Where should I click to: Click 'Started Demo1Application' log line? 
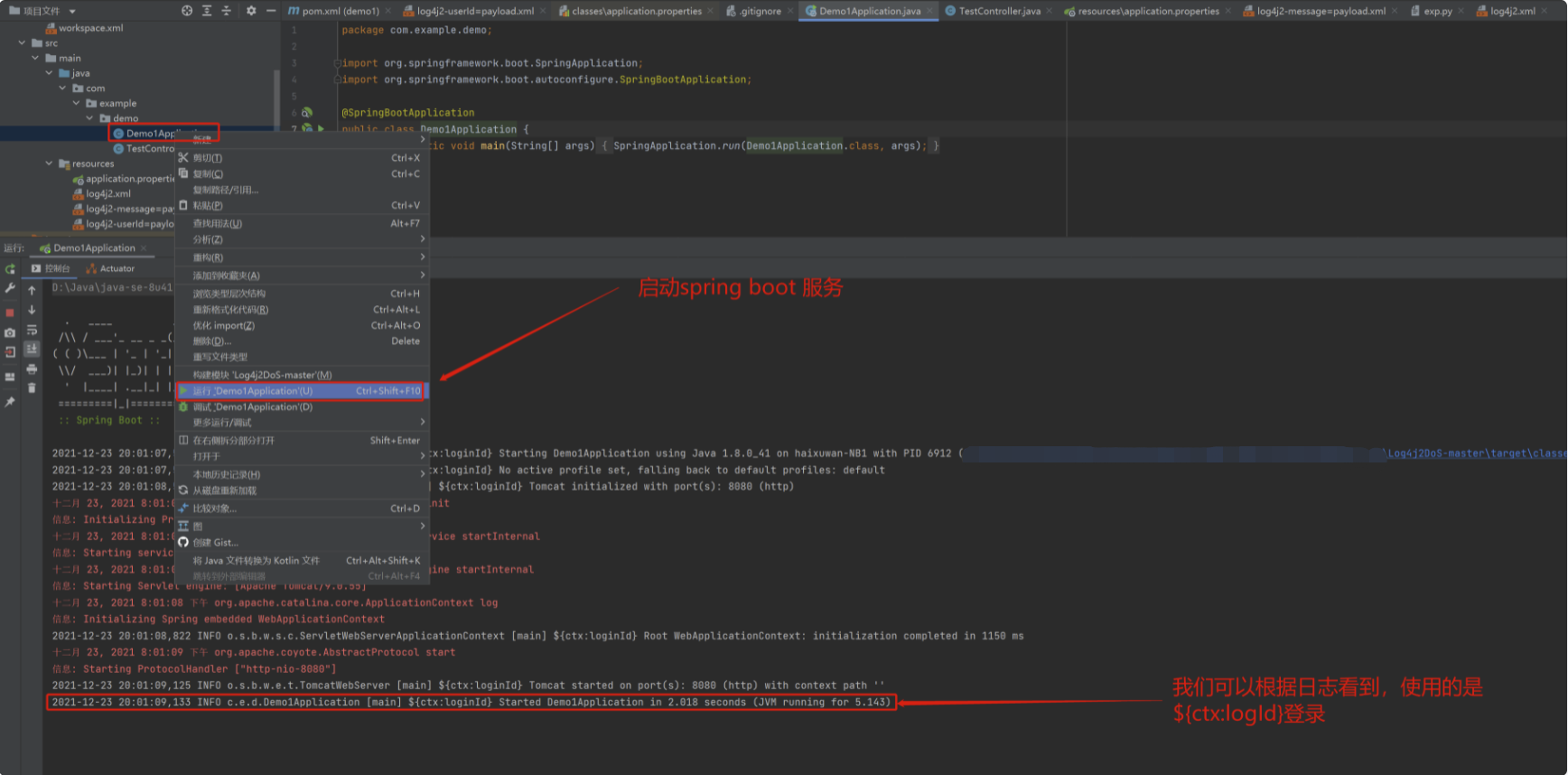tap(471, 702)
